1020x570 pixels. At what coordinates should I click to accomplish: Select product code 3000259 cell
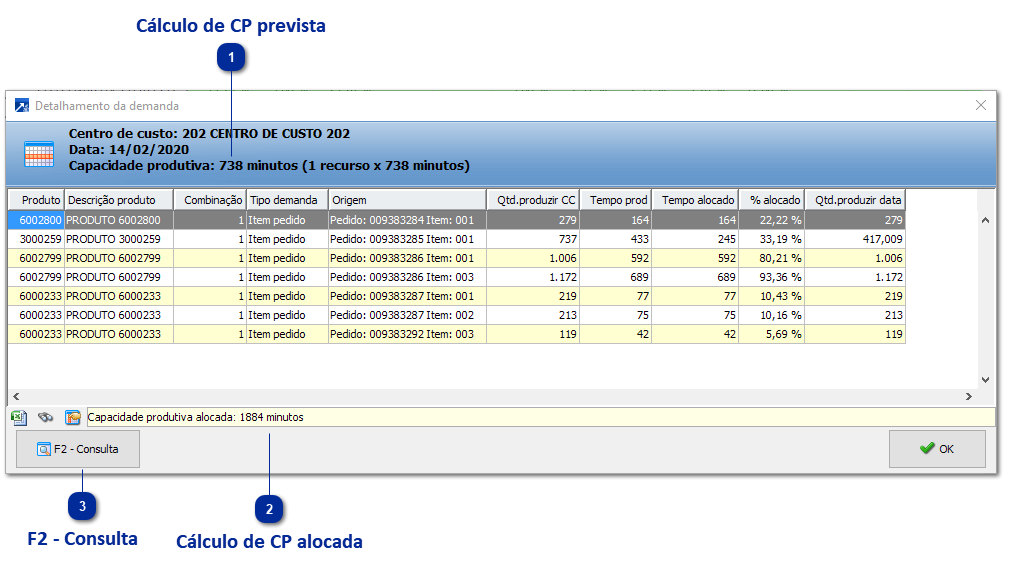click(x=36, y=239)
